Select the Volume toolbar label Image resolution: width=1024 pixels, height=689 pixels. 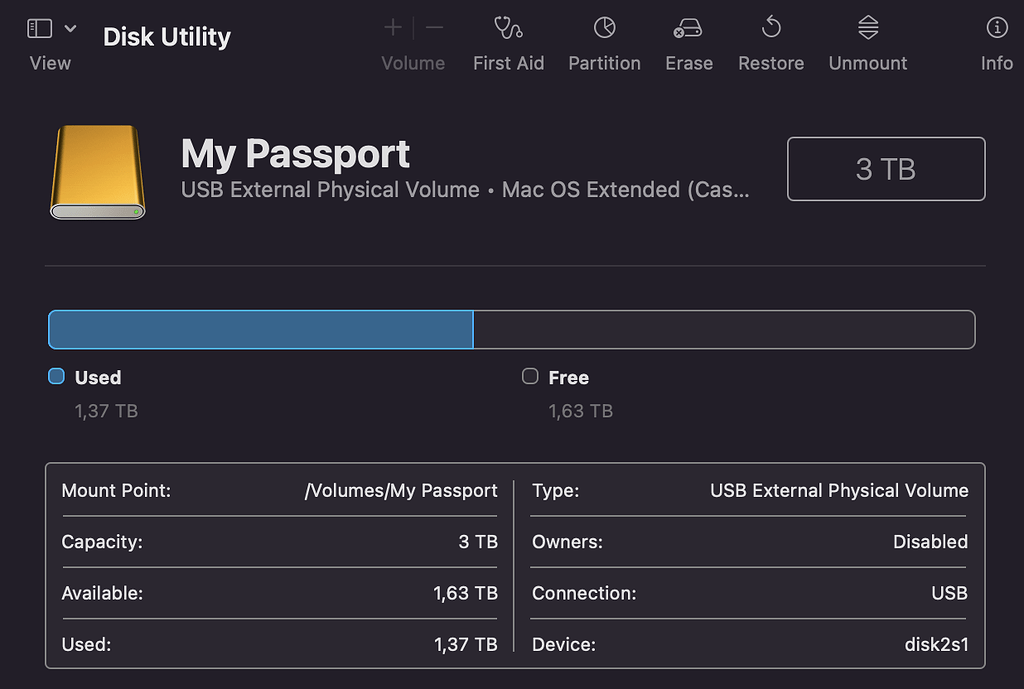pos(413,62)
